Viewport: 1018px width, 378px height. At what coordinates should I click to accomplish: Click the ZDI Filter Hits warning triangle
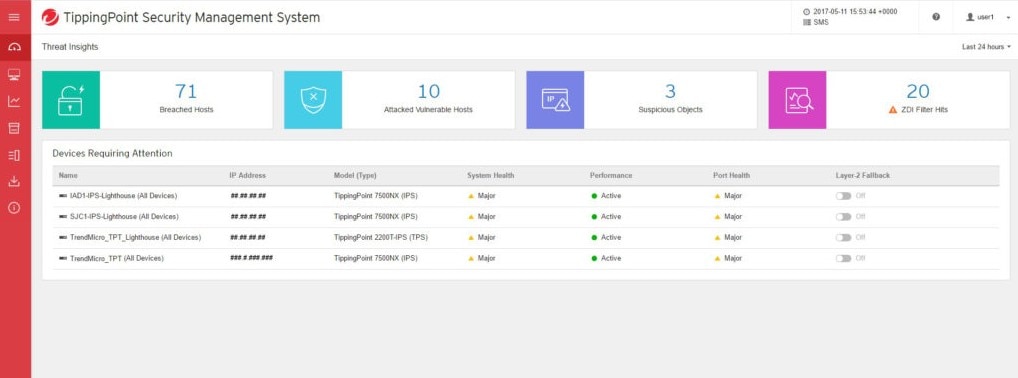(893, 110)
